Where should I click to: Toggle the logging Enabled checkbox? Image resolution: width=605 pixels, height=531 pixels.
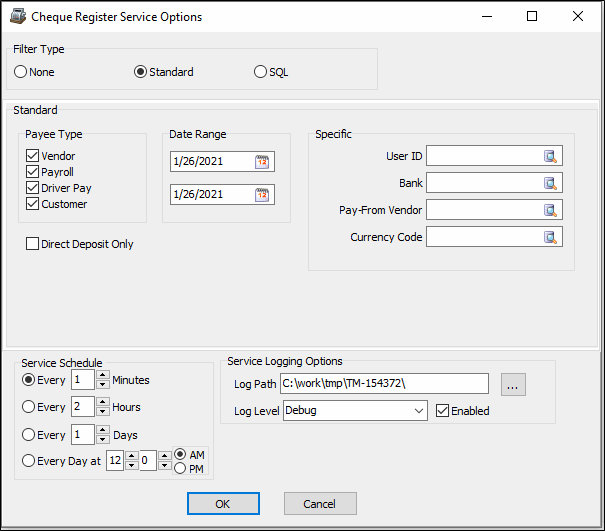[x=442, y=410]
